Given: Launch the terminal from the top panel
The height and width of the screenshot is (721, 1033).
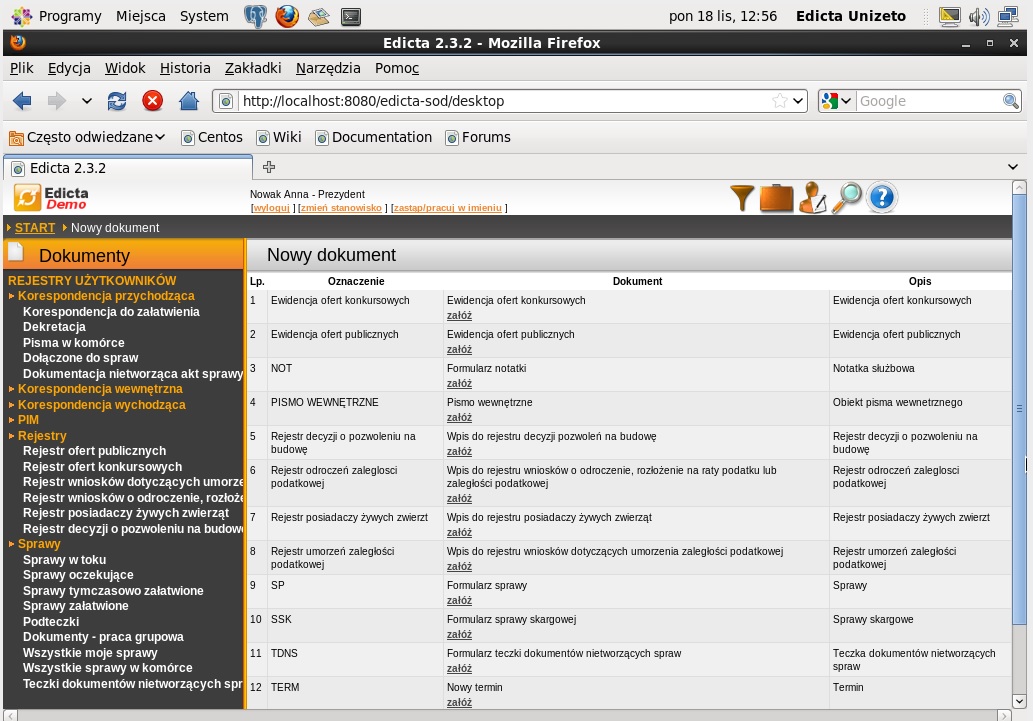Looking at the screenshot, I should [350, 16].
